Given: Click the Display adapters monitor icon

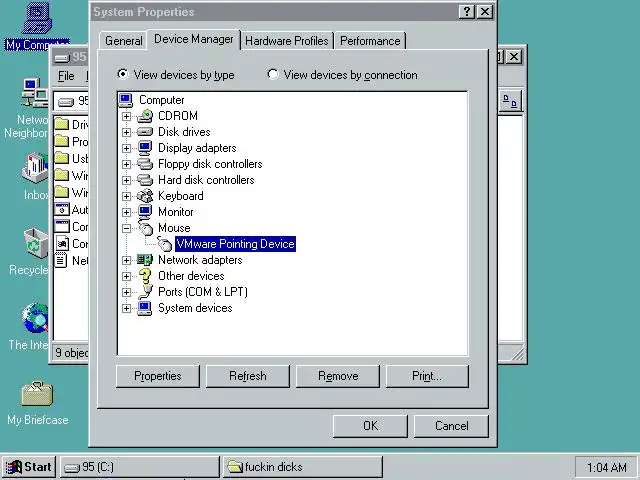Looking at the screenshot, I should [145, 148].
